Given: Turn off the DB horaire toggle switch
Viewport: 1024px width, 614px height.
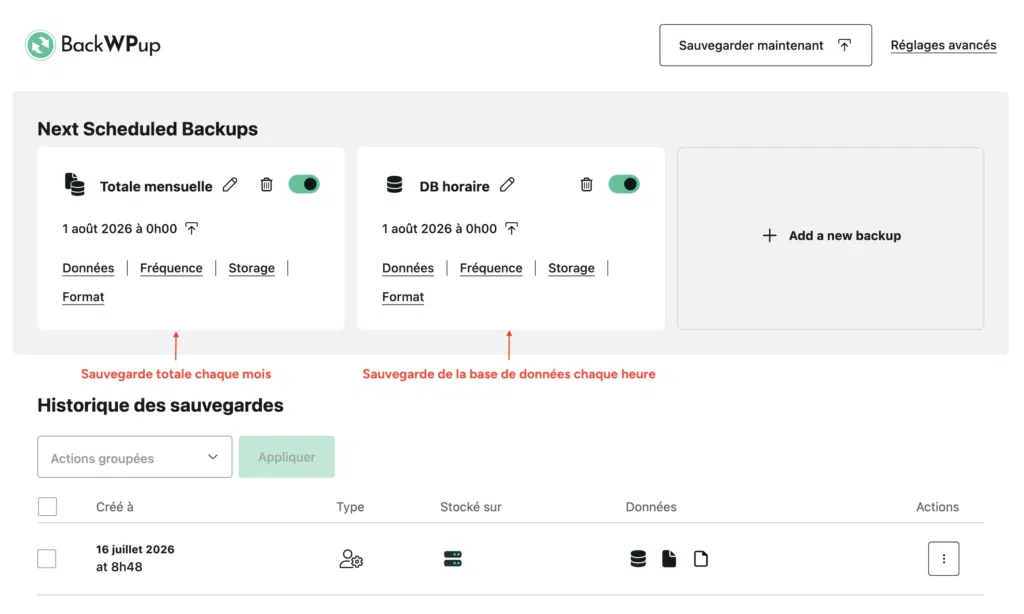Looking at the screenshot, I should tap(624, 184).
